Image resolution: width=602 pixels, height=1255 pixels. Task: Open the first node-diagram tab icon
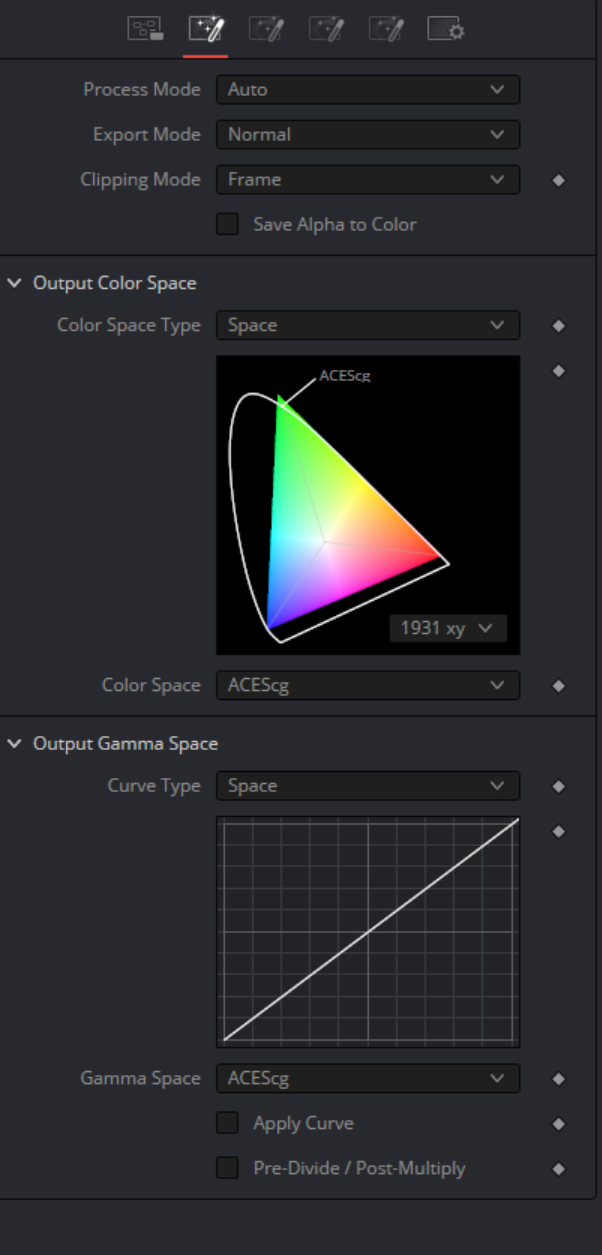(145, 29)
